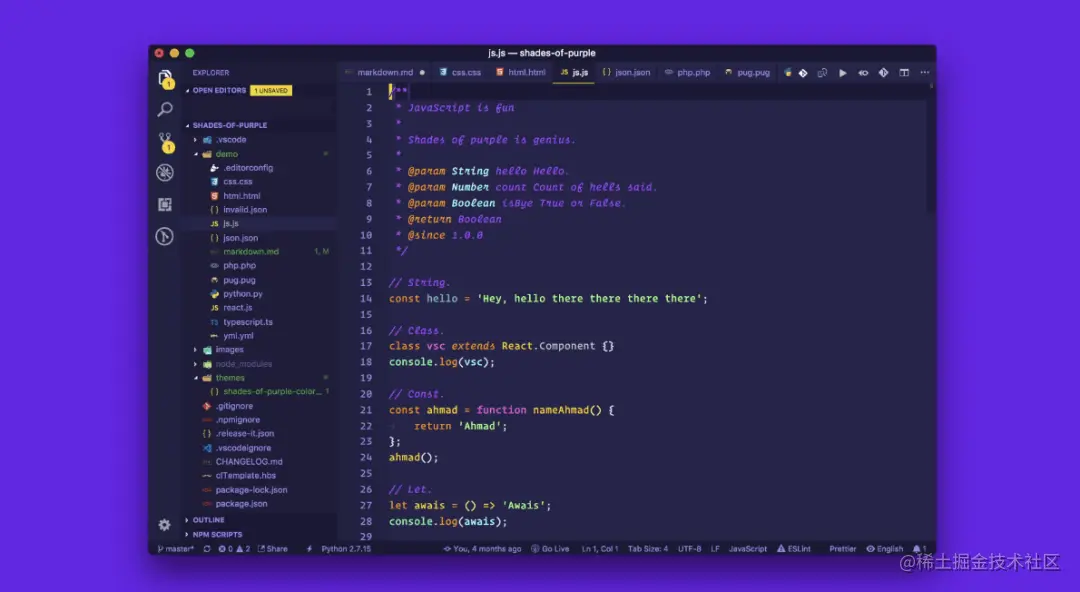Image resolution: width=1080 pixels, height=592 pixels.
Task: Change language mode from JavaScript
Action: [747, 549]
